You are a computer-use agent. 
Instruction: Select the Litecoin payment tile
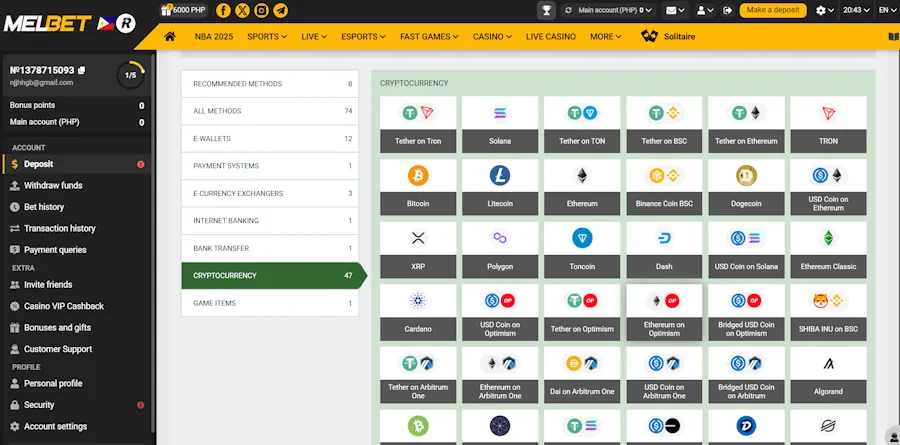click(x=500, y=187)
